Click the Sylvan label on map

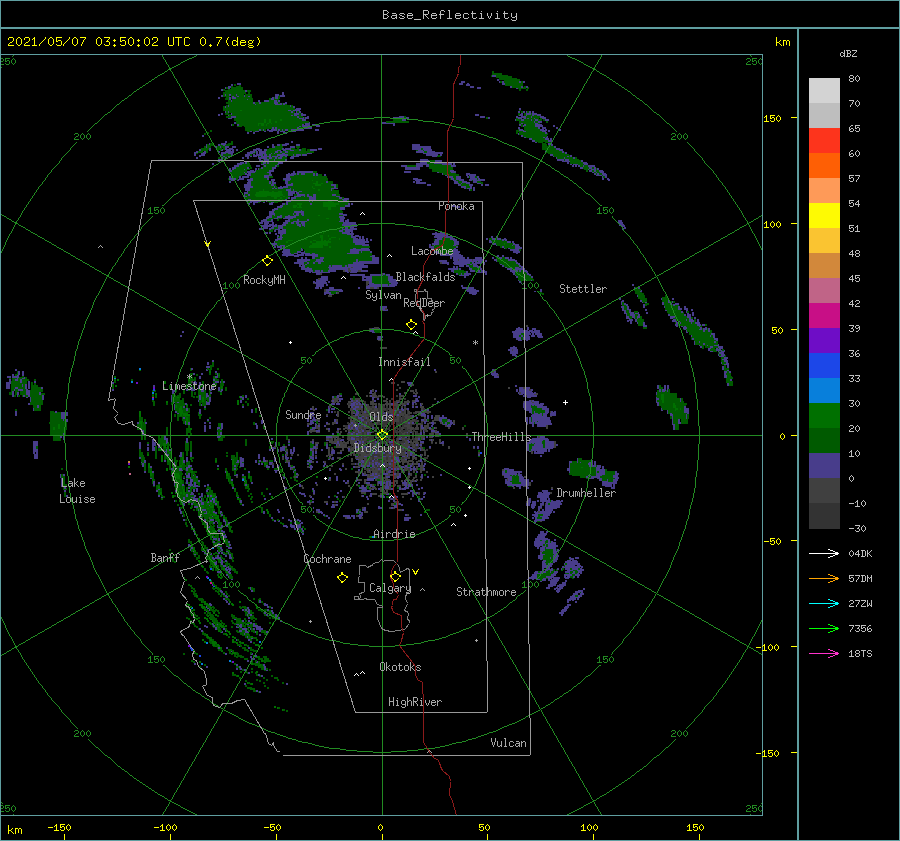pyautogui.click(x=383, y=295)
